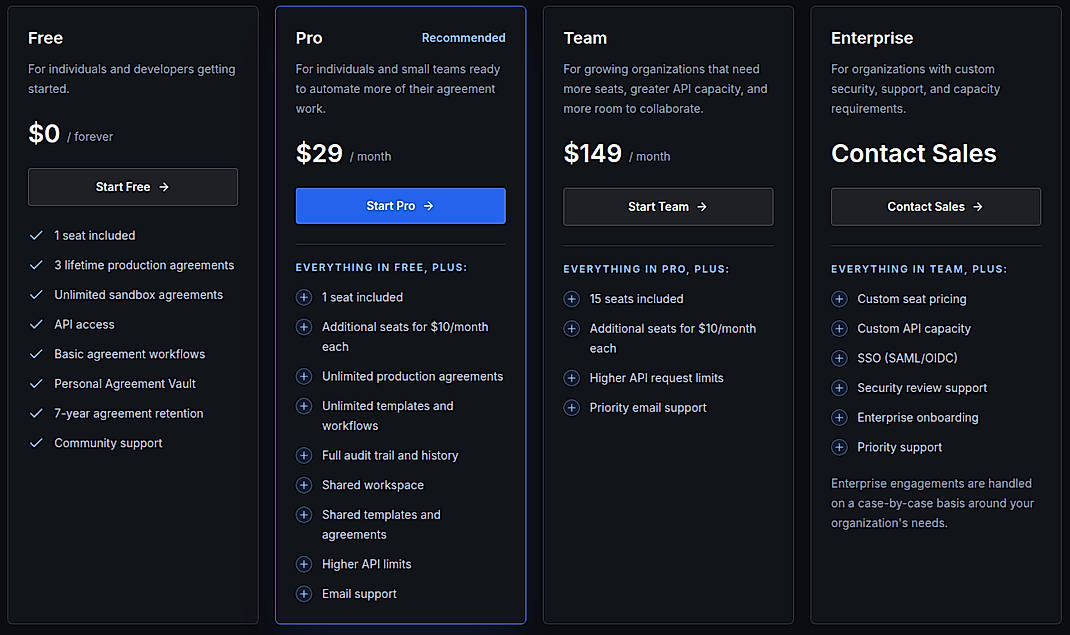This screenshot has width=1070, height=635.
Task: Click EVERYTHING IN TEAM, PLUS: heading
Action: [x=919, y=269]
